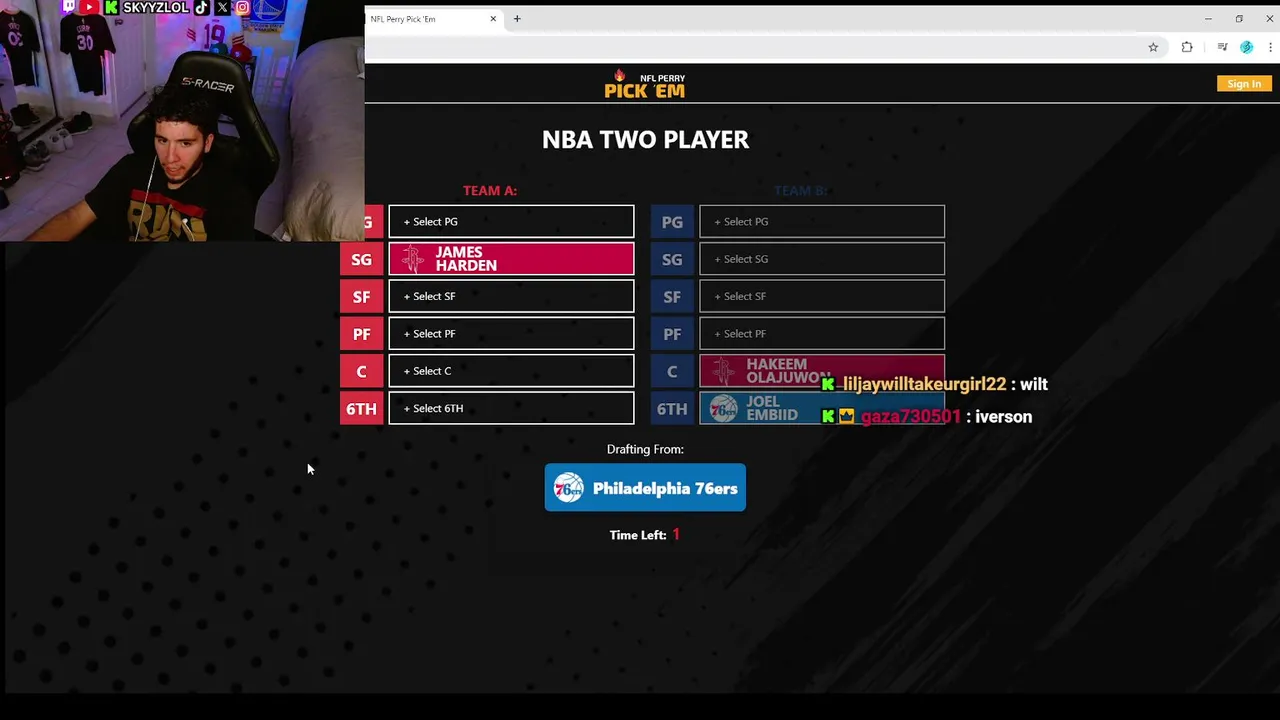The width and height of the screenshot is (1280, 720).
Task: Select the Team B PF slot
Action: 822,334
